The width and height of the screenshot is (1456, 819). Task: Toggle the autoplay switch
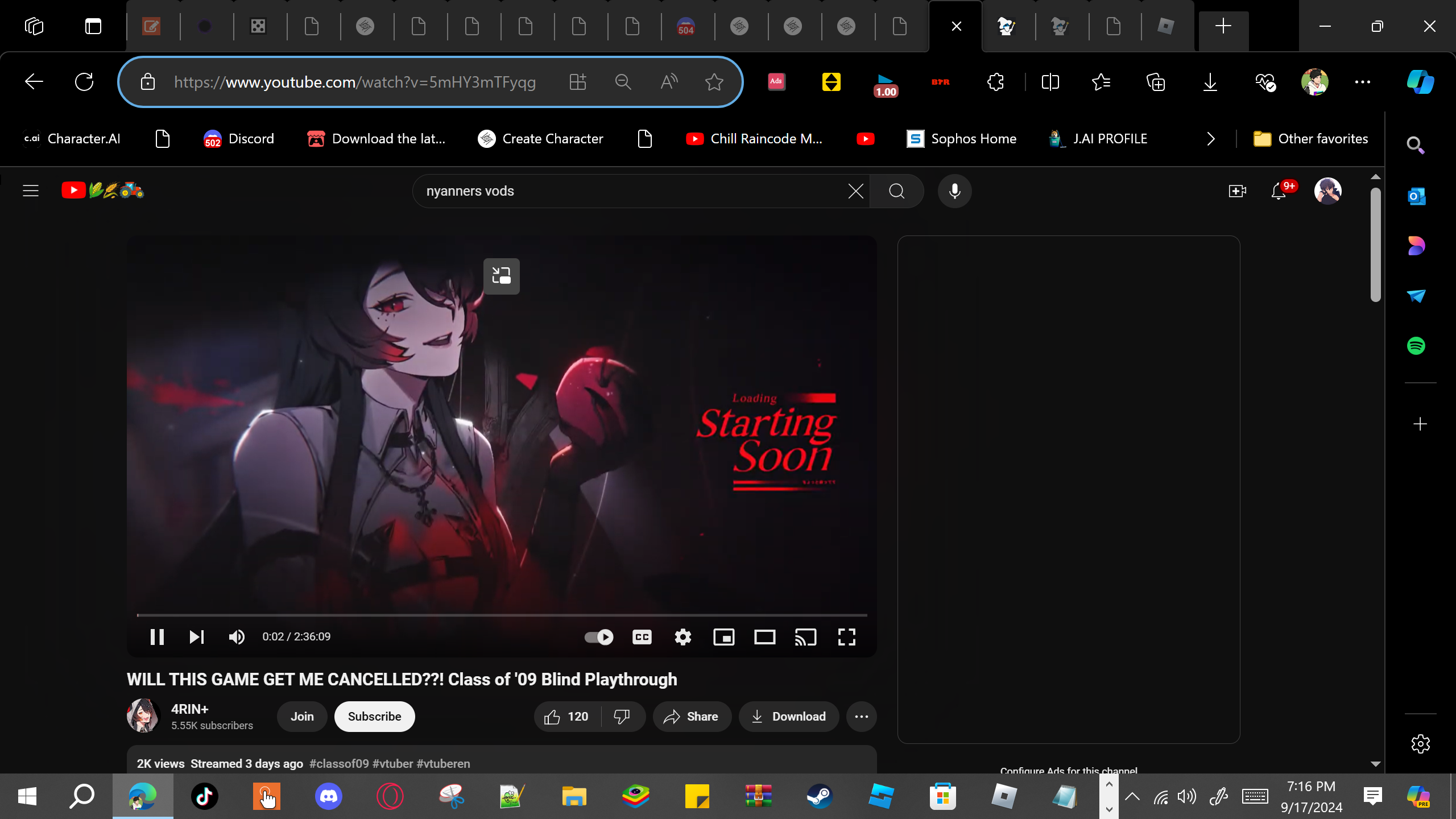click(598, 637)
